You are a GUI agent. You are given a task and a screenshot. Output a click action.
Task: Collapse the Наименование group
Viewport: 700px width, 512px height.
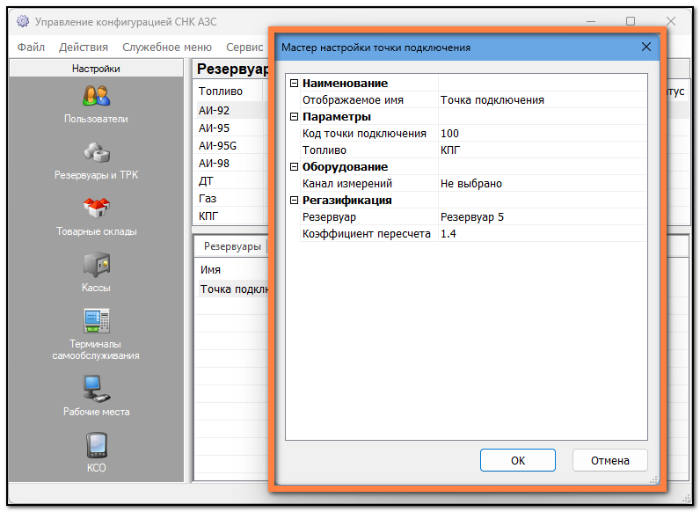(x=294, y=83)
